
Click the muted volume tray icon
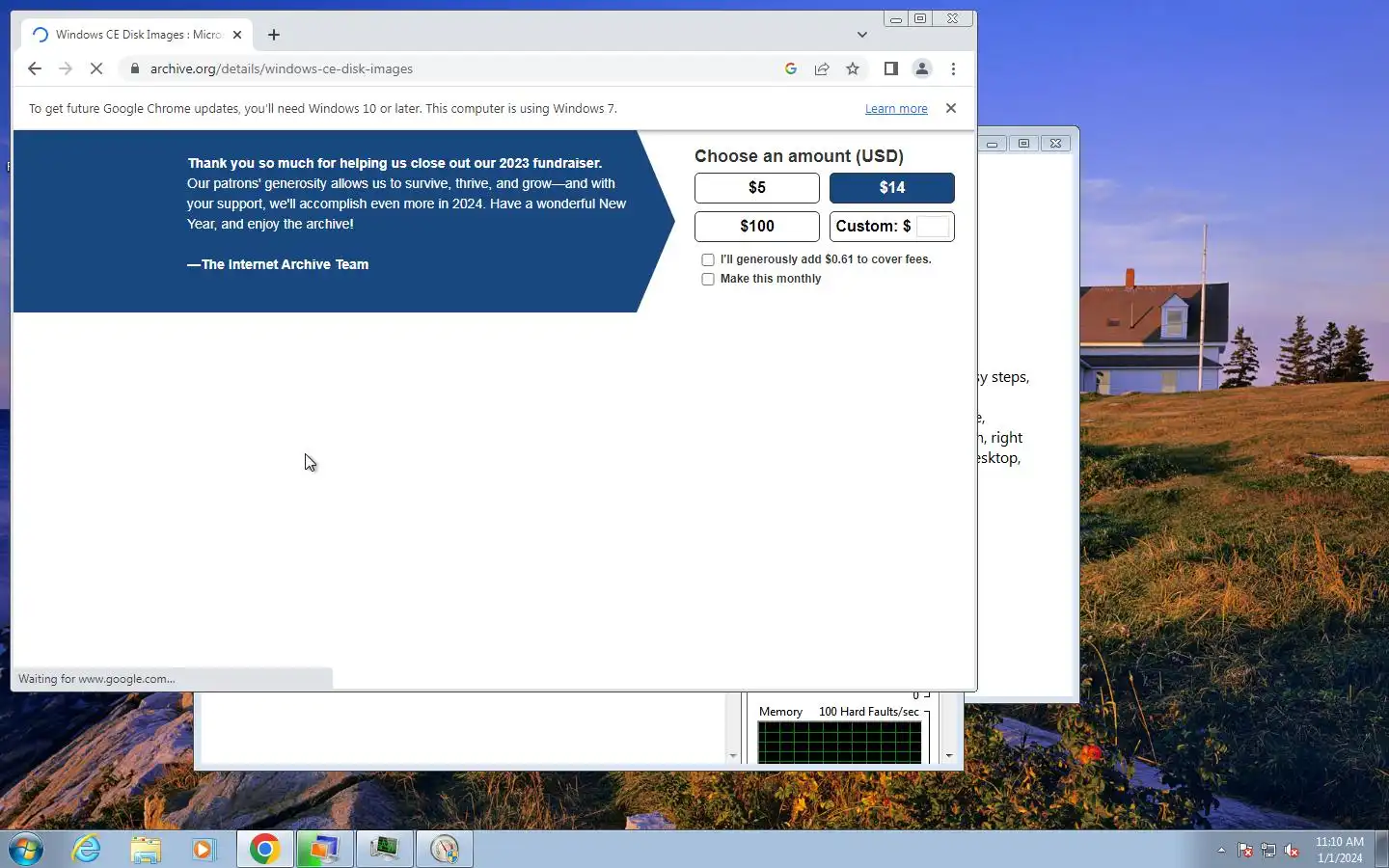coord(1293,851)
